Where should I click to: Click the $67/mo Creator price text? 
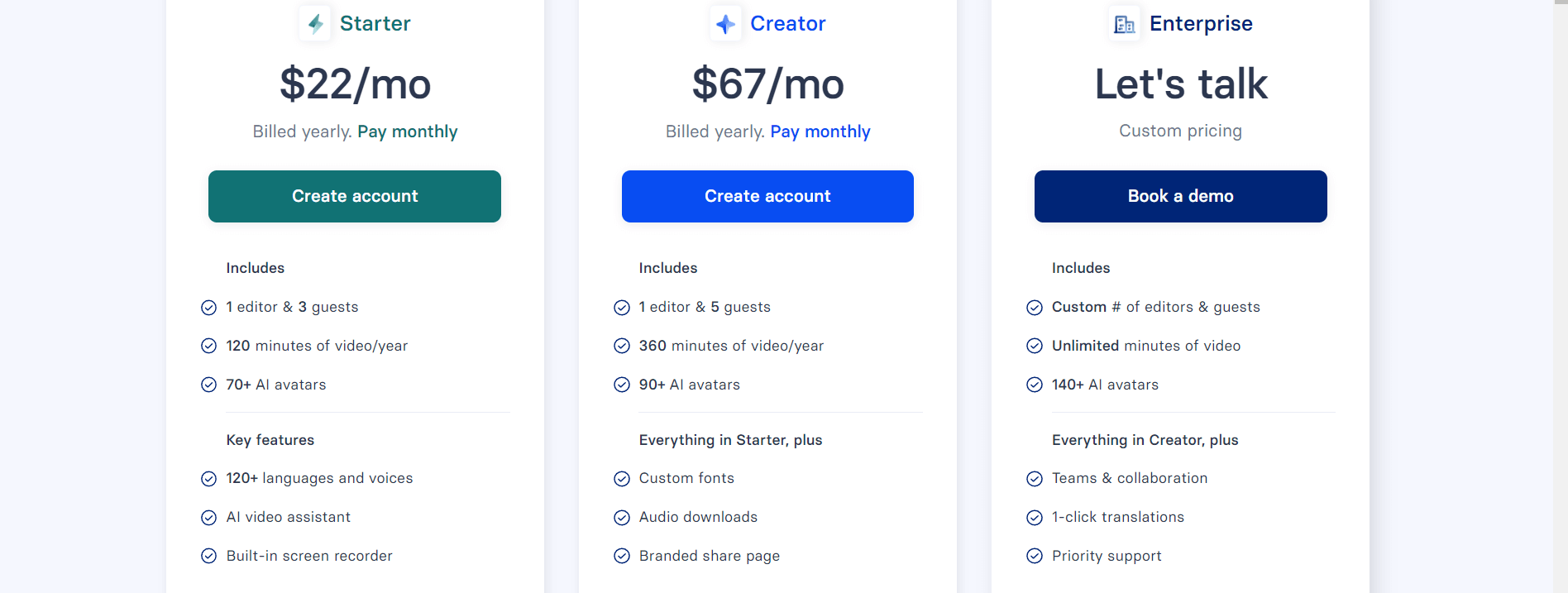click(767, 84)
